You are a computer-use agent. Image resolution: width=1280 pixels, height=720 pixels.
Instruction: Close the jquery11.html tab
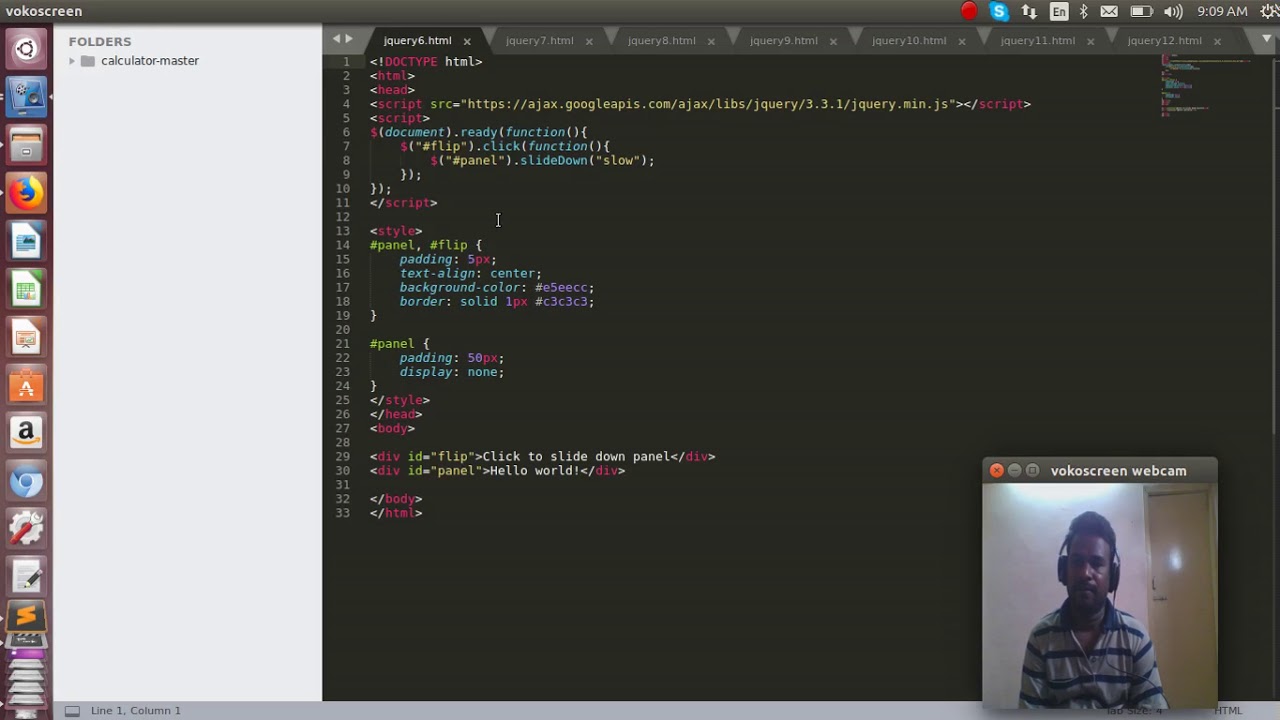[1090, 41]
